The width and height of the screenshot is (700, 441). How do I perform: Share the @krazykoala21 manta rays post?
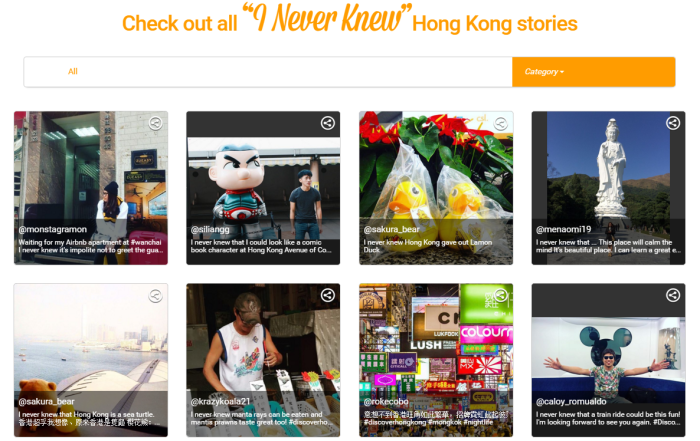pyautogui.click(x=328, y=295)
